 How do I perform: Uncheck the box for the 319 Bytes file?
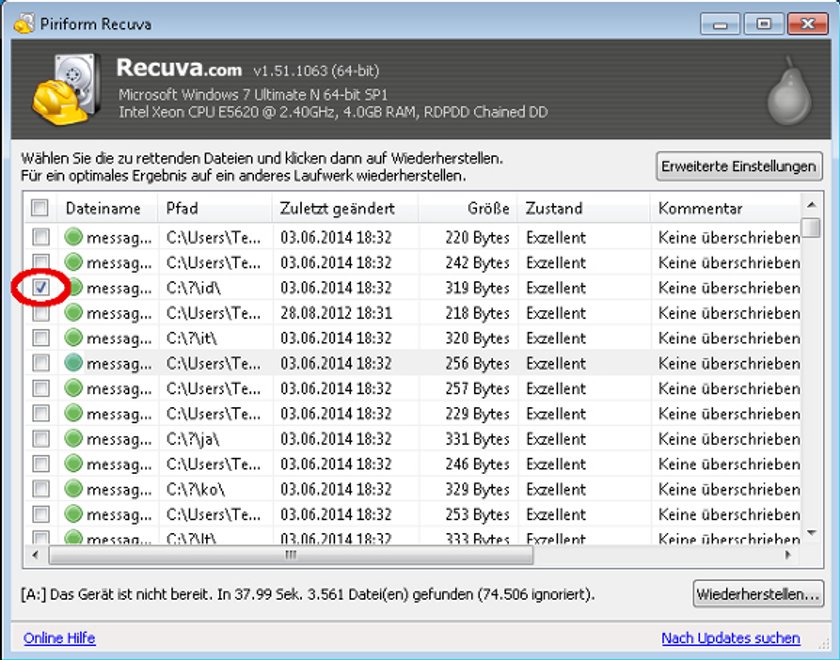pos(41,287)
